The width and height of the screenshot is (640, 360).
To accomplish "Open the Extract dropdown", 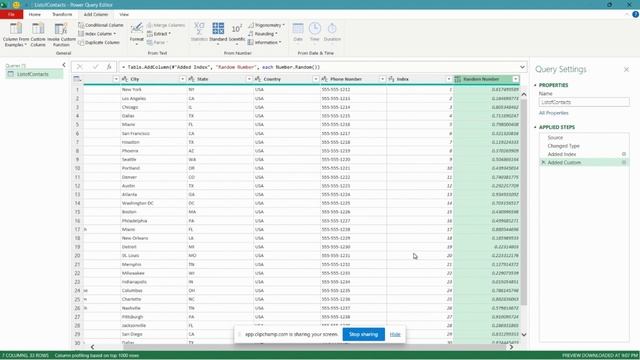I will pyautogui.click(x=159, y=33).
